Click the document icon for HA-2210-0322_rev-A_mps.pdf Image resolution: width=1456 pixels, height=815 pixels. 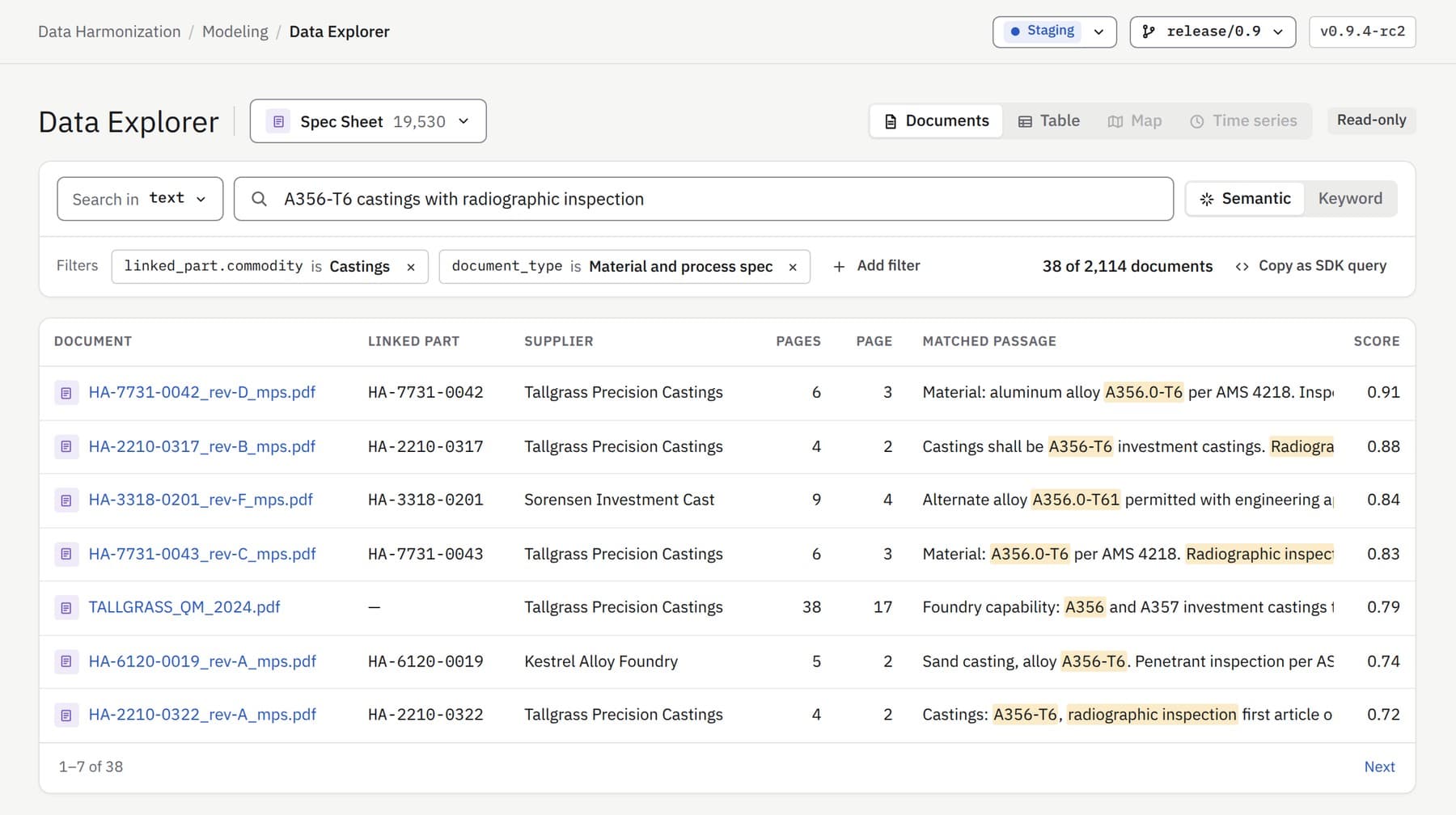point(66,715)
